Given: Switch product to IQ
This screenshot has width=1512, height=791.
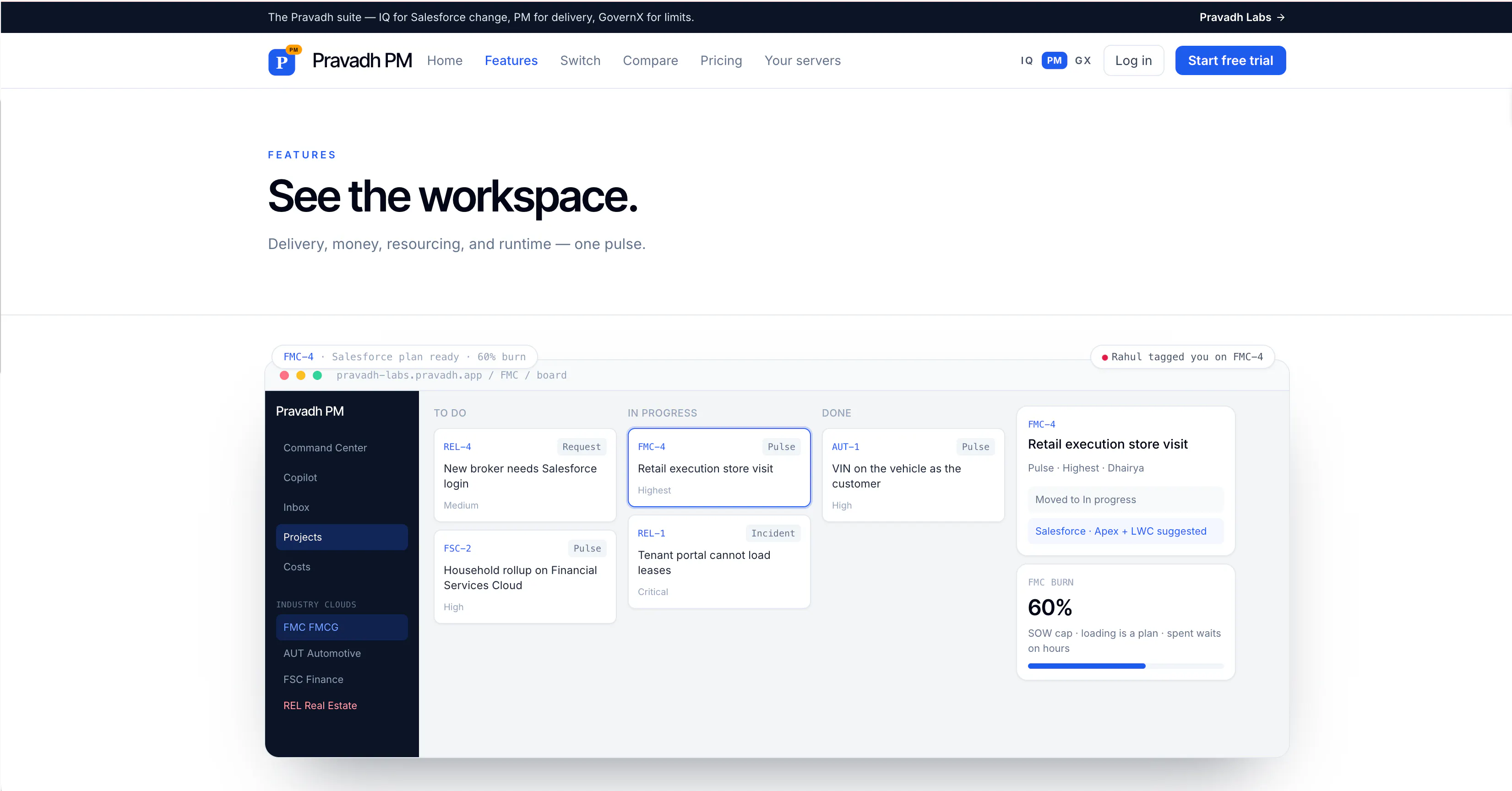Looking at the screenshot, I should click(x=1027, y=60).
